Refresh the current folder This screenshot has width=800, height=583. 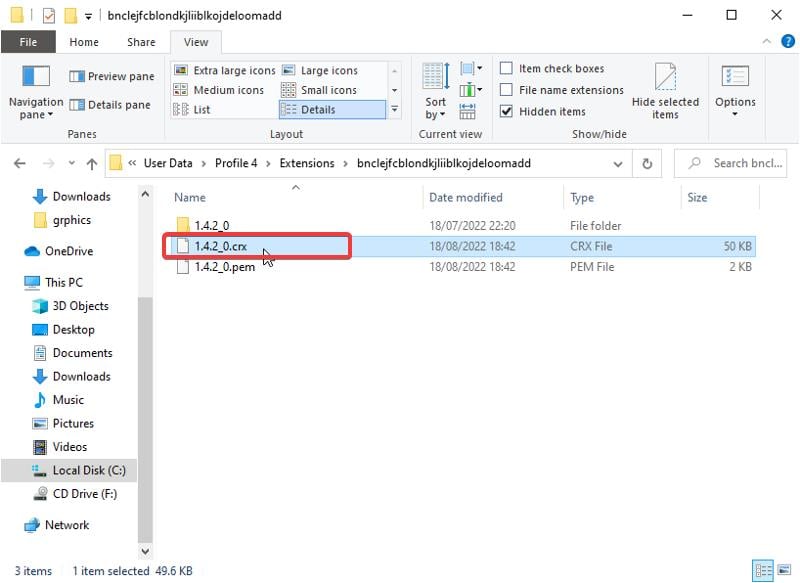point(647,164)
